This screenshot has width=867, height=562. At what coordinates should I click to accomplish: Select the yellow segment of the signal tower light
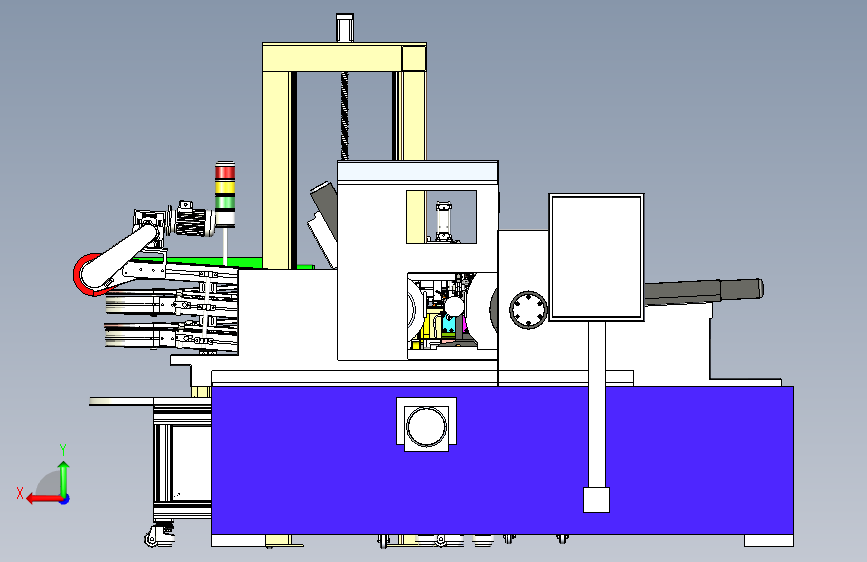(225, 187)
